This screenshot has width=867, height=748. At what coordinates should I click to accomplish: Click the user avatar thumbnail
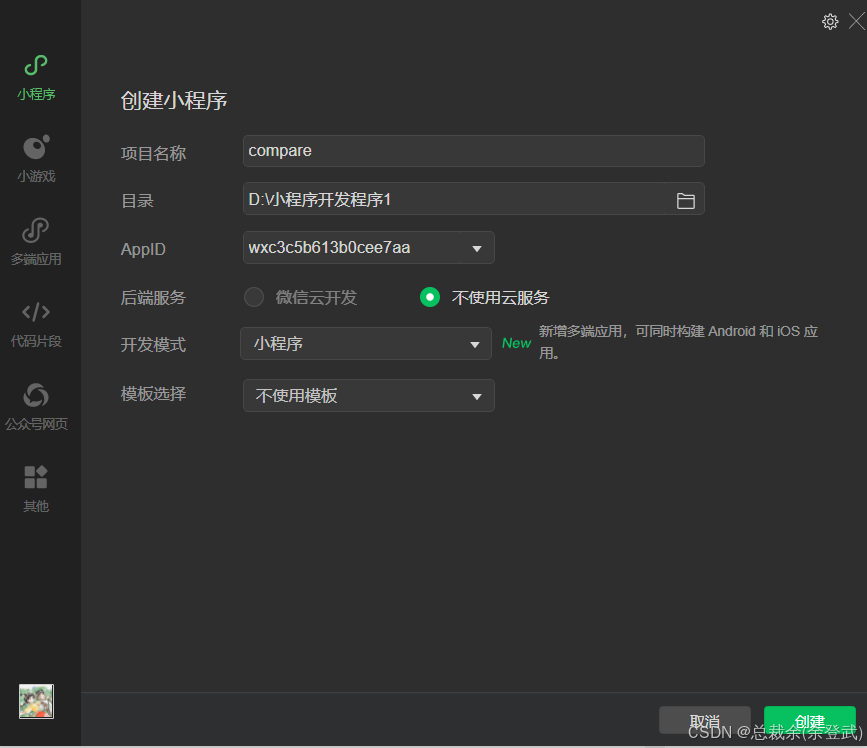point(36,701)
